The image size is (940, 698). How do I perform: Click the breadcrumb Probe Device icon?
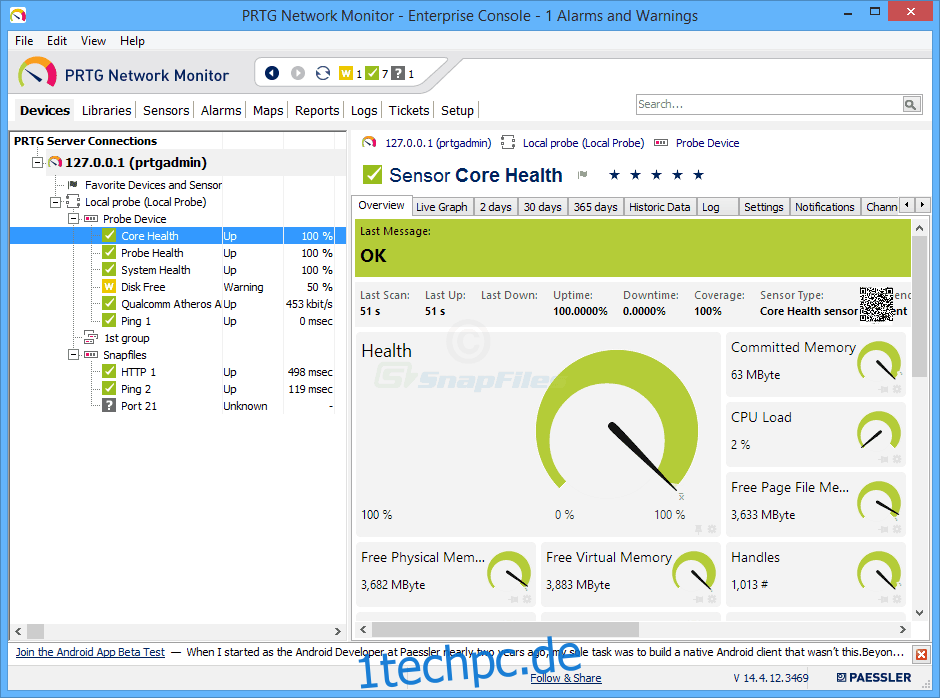point(661,143)
